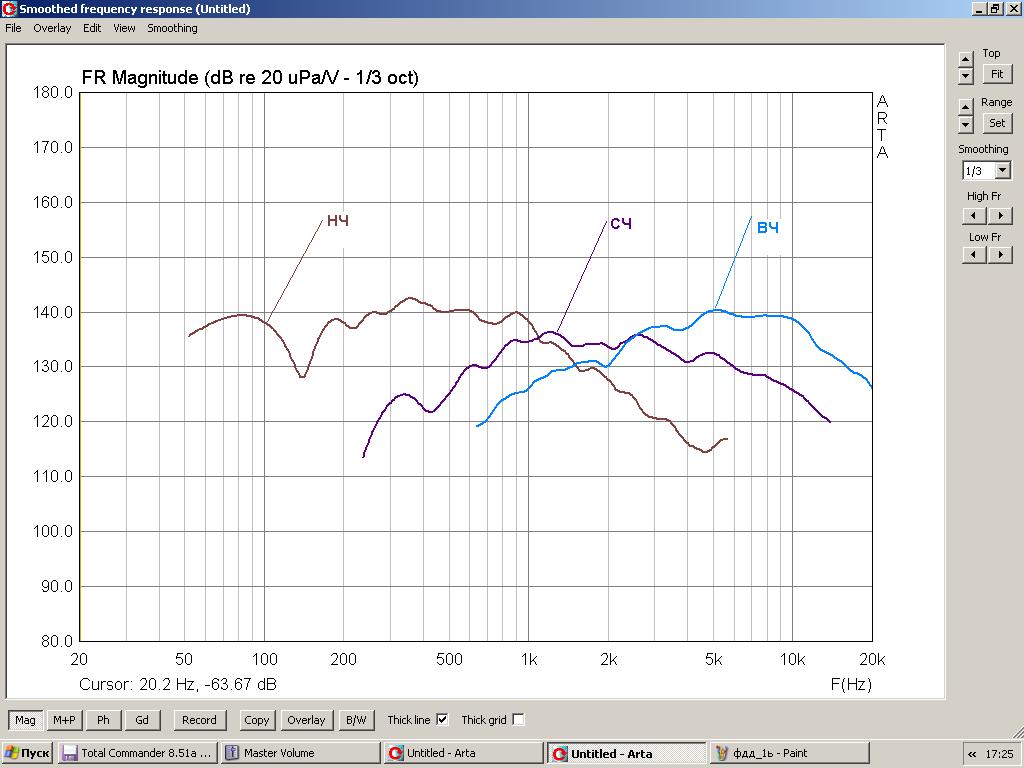Click the vertical ARTA watermark label
1024x768 pixels.
pos(882,127)
